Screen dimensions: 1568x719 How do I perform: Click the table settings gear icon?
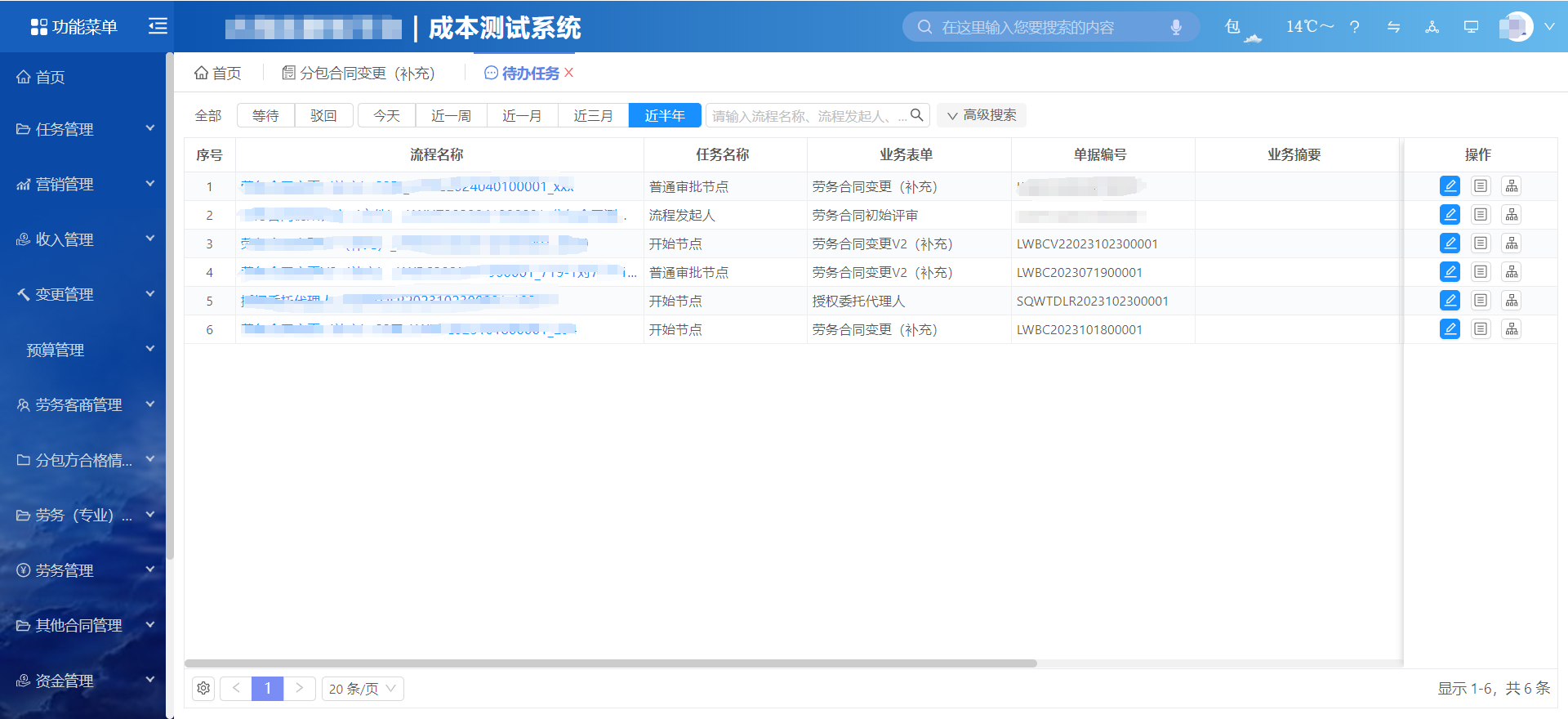pyautogui.click(x=203, y=689)
